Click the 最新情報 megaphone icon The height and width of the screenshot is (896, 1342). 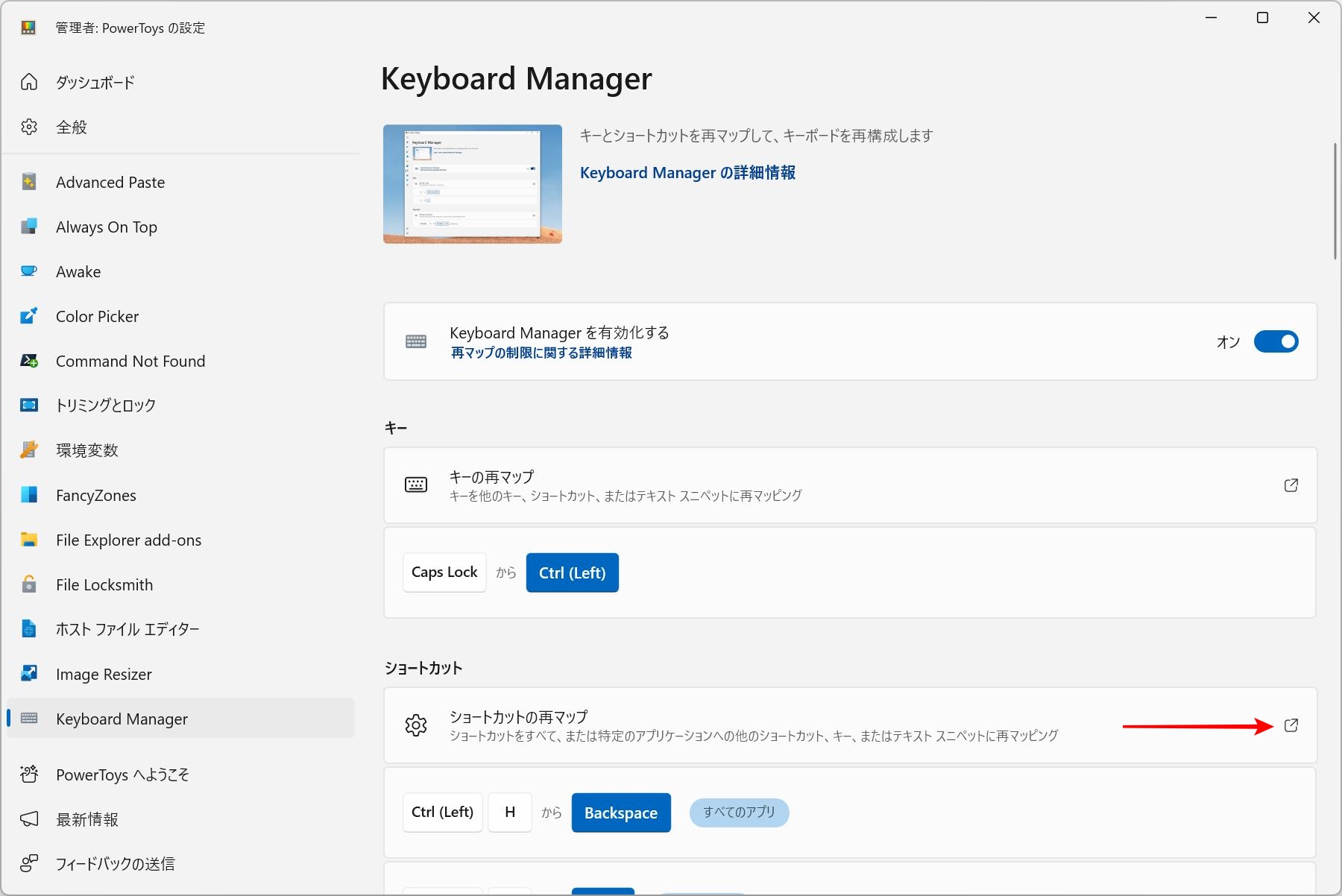click(29, 819)
